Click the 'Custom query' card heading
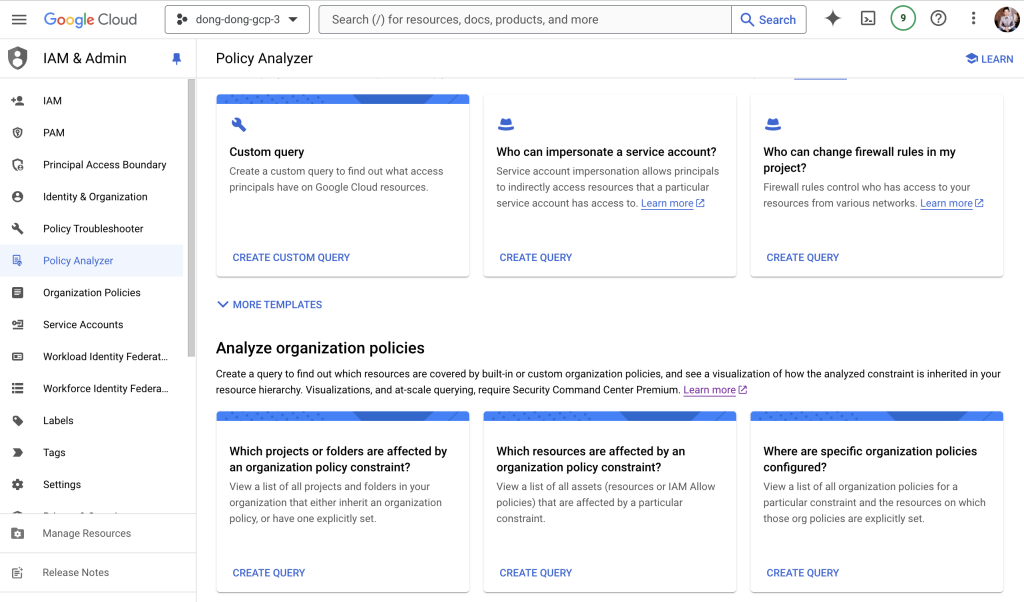 [266, 151]
